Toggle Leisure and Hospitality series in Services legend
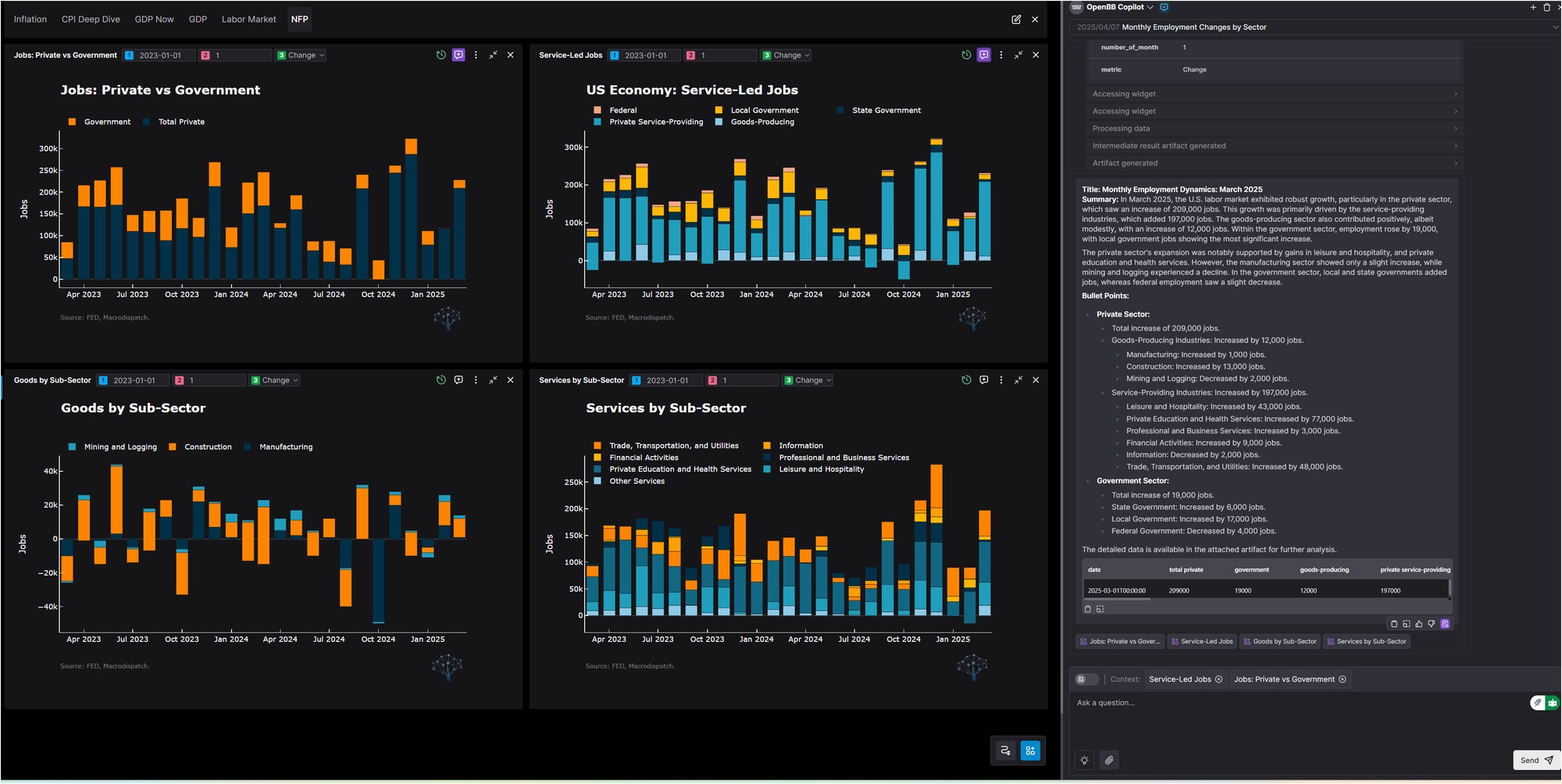 pyautogui.click(x=814, y=469)
